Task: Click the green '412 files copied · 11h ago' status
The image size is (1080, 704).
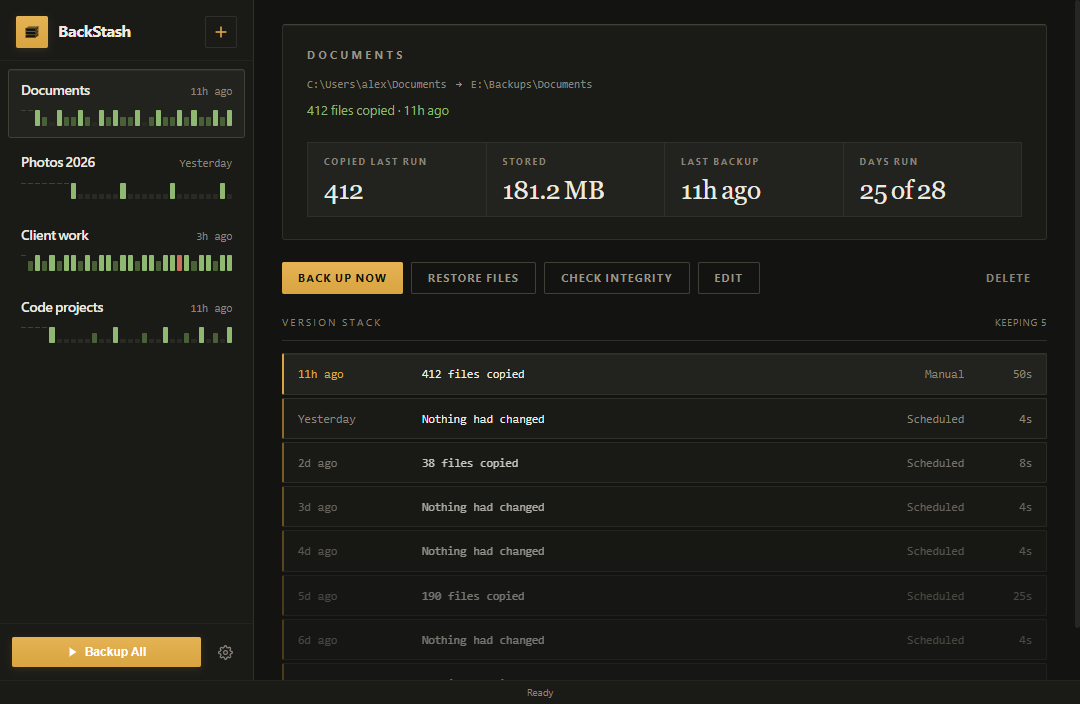Action: tap(377, 110)
